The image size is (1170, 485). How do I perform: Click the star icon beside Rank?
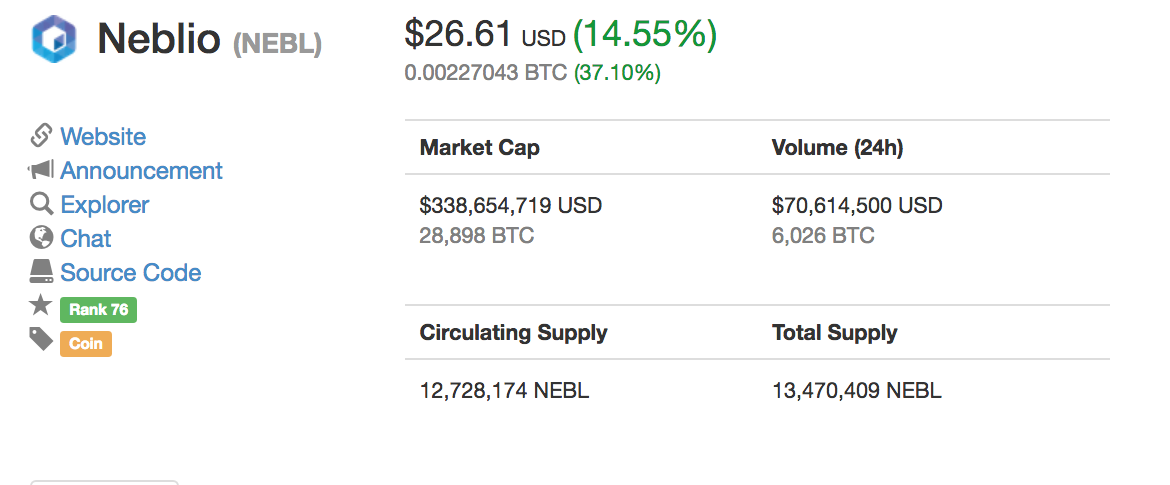point(41,306)
